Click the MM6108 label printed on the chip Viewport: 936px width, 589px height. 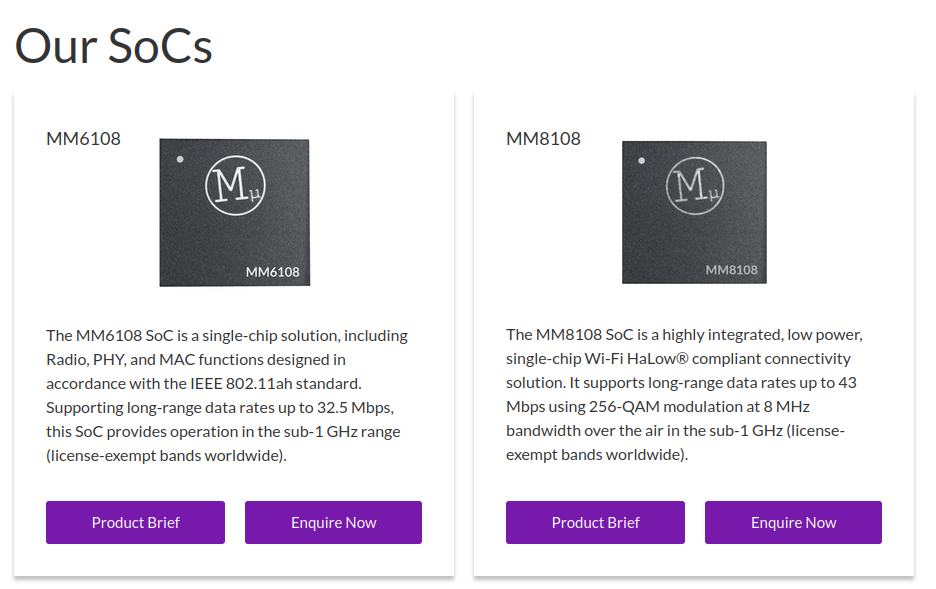pyautogui.click(x=272, y=272)
